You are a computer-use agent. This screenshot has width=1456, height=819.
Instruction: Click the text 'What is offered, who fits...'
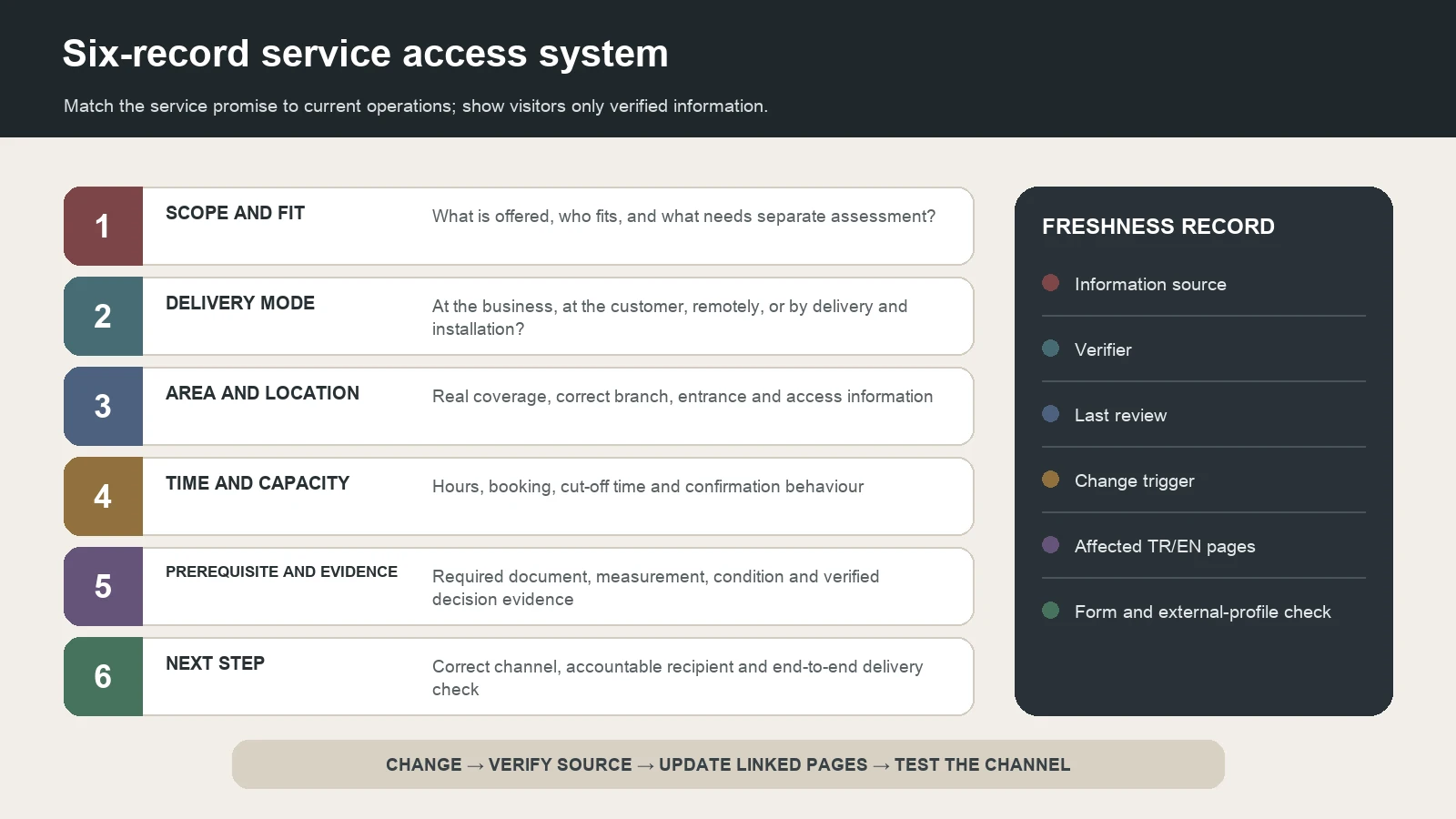(683, 217)
